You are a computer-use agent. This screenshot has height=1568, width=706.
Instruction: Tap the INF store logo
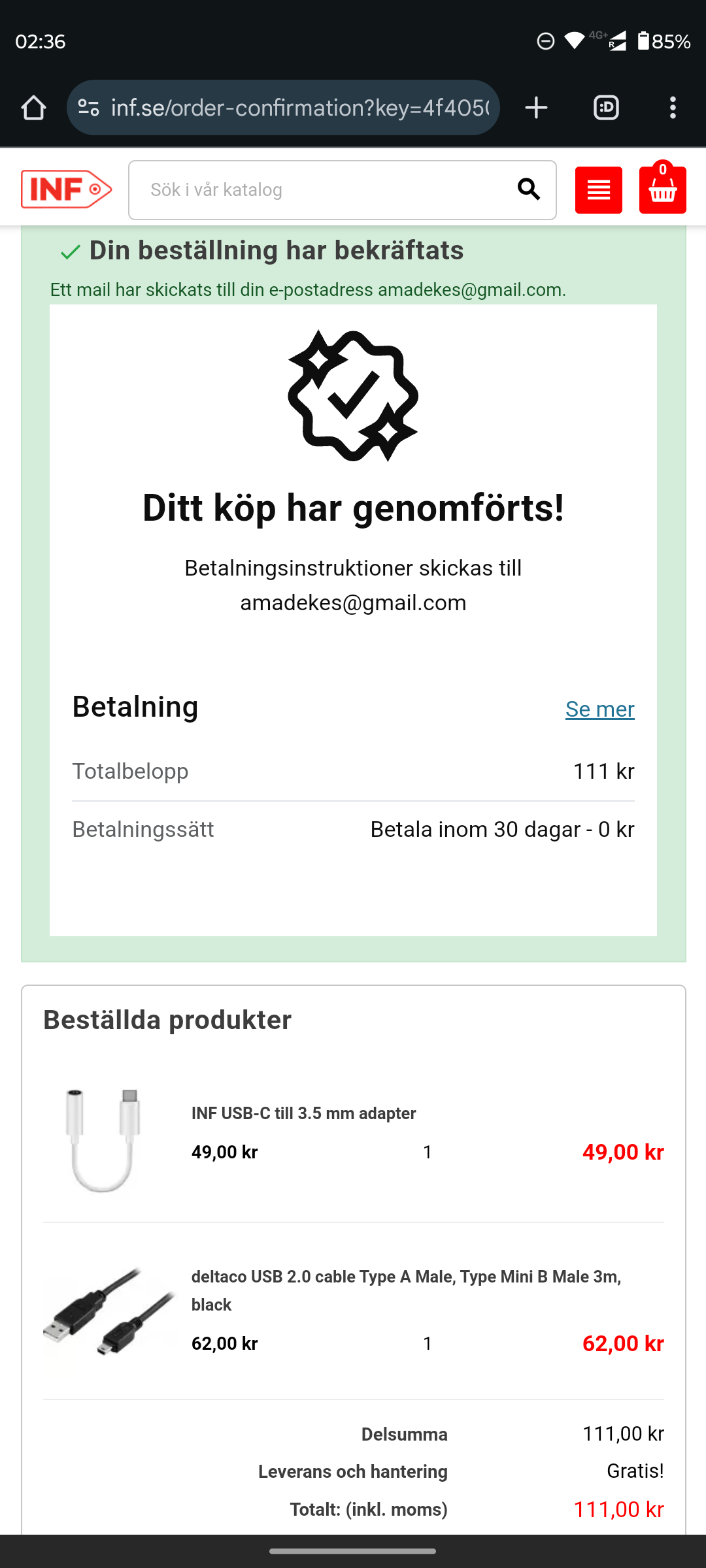tap(66, 189)
